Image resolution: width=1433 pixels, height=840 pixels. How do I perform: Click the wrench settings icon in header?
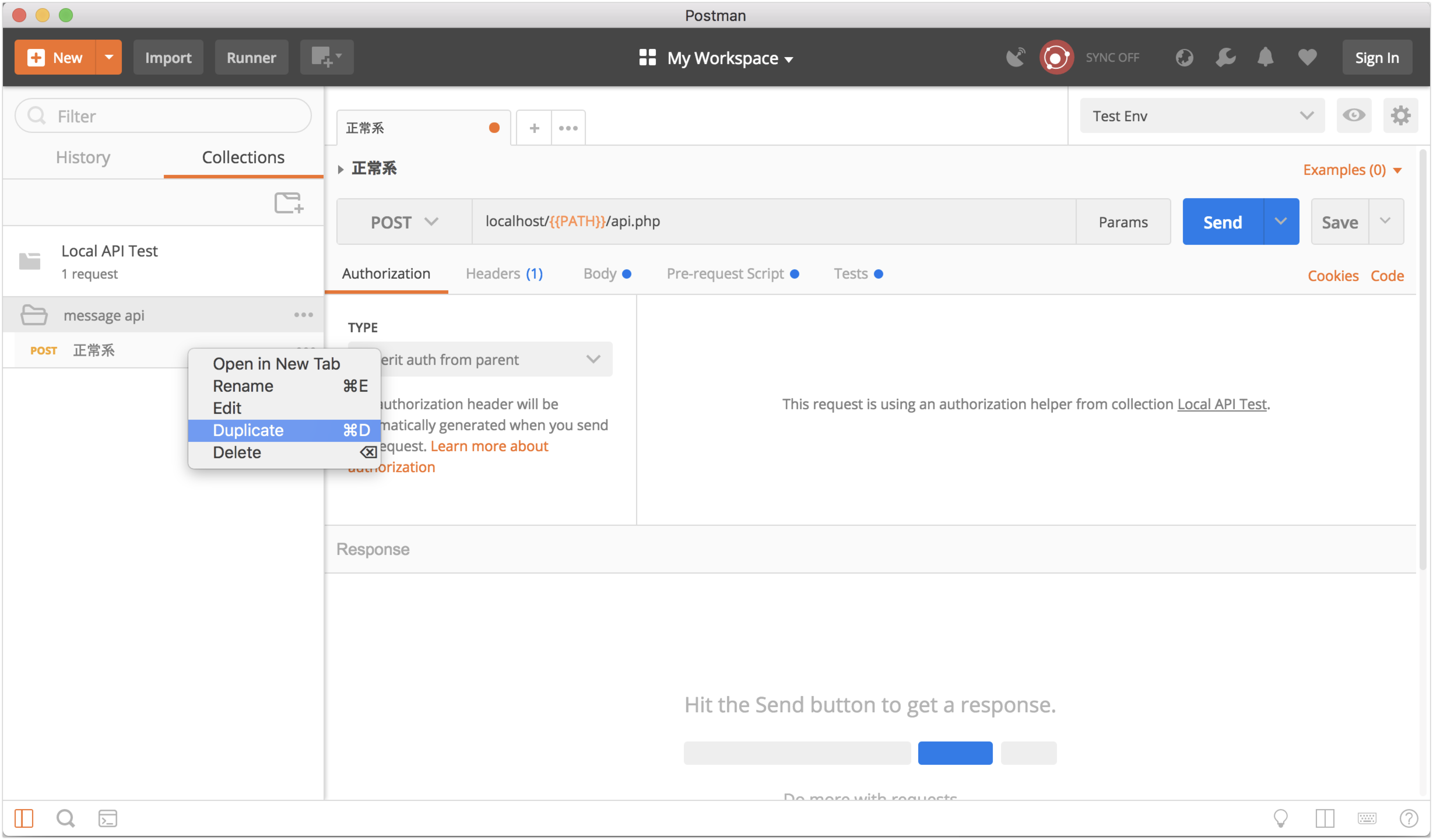[x=1226, y=57]
